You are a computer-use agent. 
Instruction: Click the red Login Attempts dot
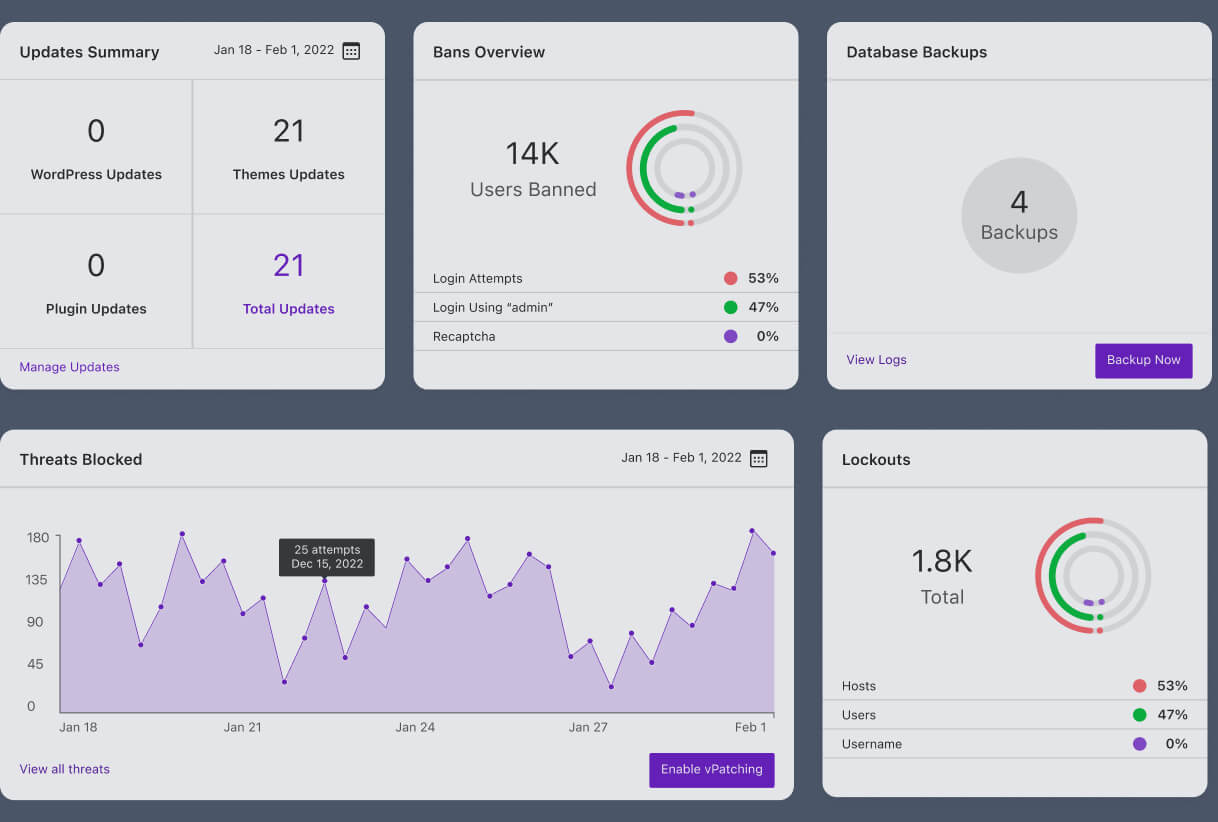pyautogui.click(x=730, y=279)
